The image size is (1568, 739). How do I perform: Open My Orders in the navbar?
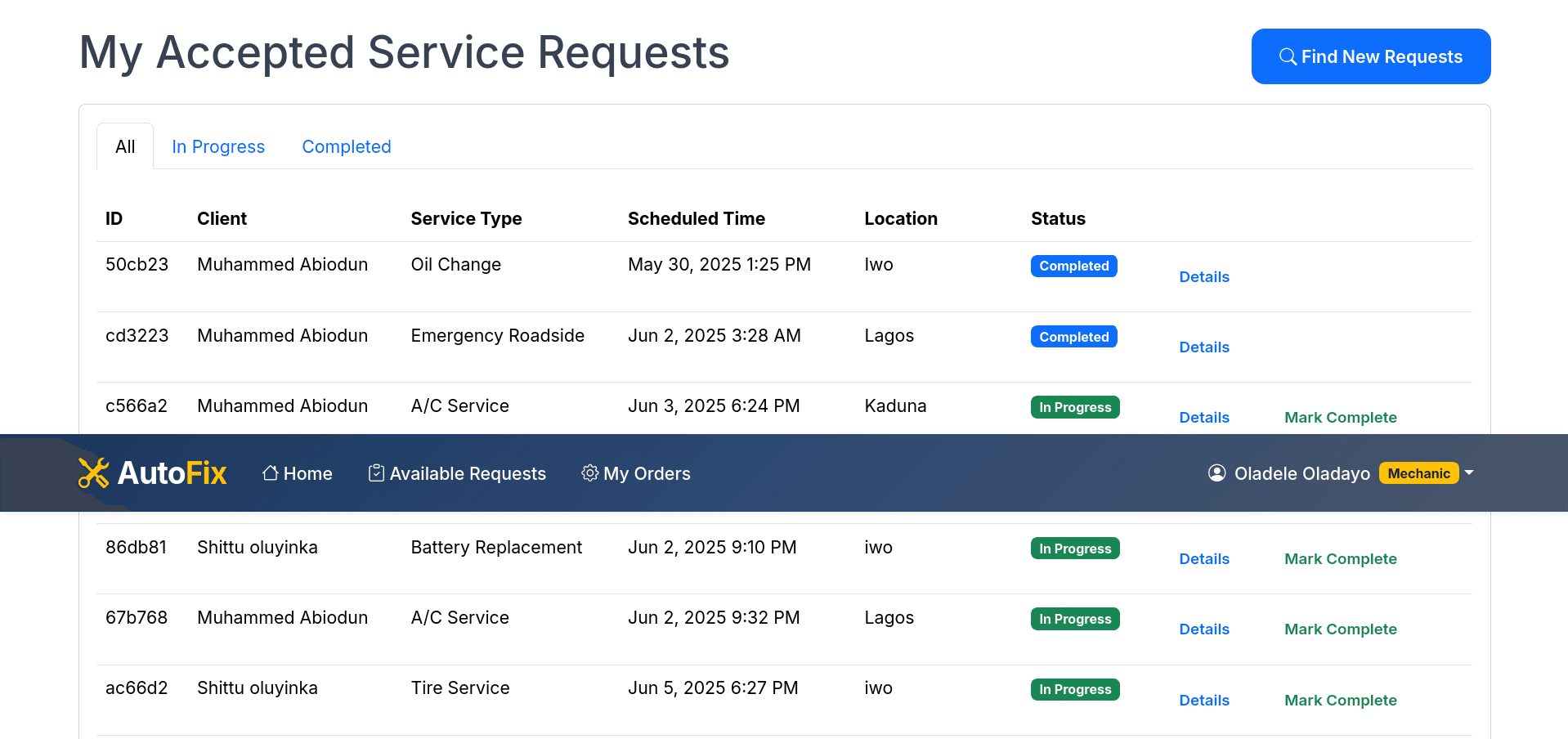click(636, 473)
